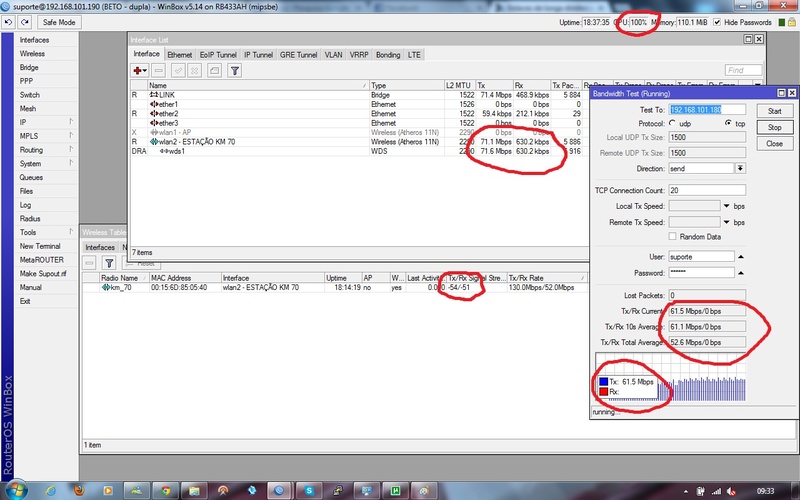Stop the running bandwidth test

774,127
